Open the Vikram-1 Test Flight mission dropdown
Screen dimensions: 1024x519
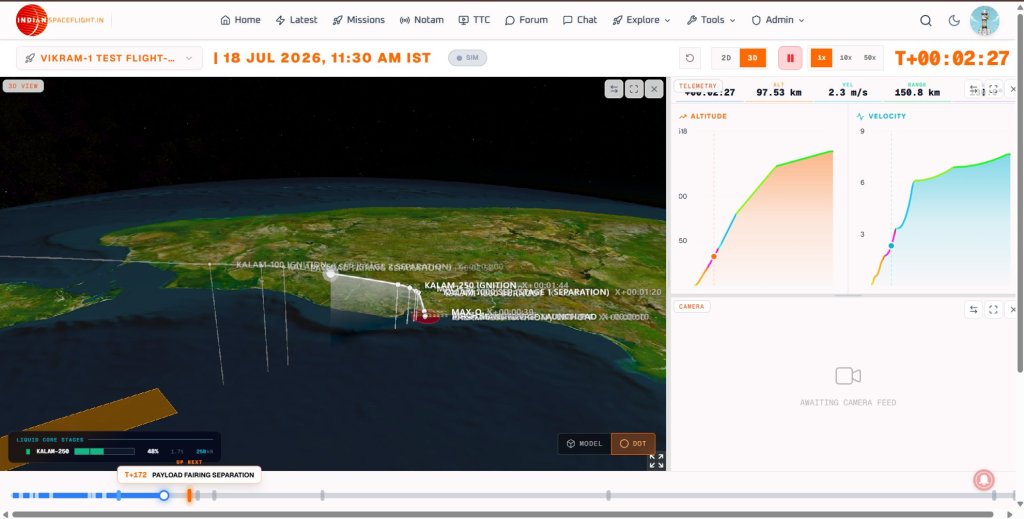point(109,58)
